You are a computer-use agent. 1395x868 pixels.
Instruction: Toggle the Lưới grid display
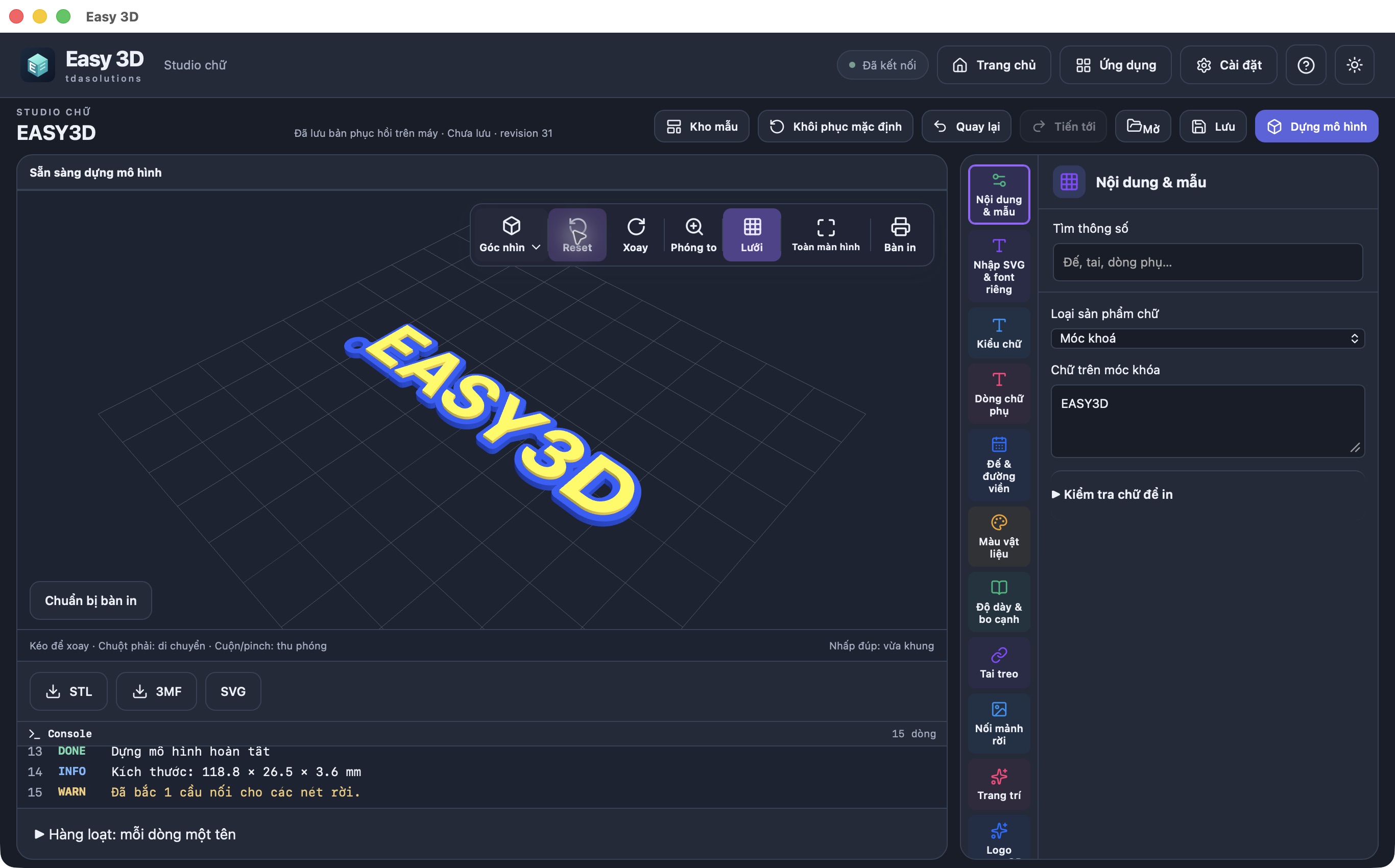click(x=752, y=235)
